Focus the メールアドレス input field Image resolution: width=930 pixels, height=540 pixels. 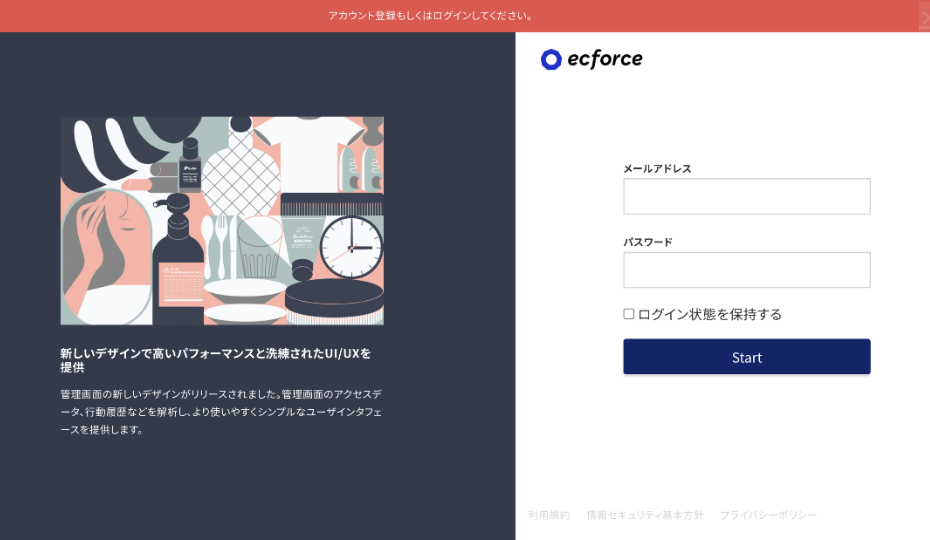coord(747,196)
